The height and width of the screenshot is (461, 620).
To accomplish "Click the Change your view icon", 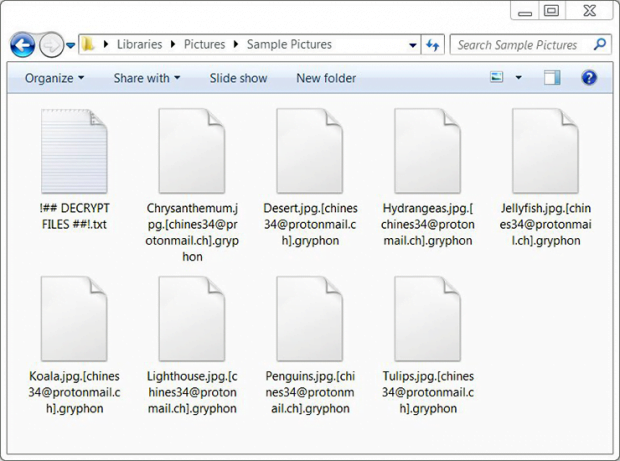I will click(497, 77).
